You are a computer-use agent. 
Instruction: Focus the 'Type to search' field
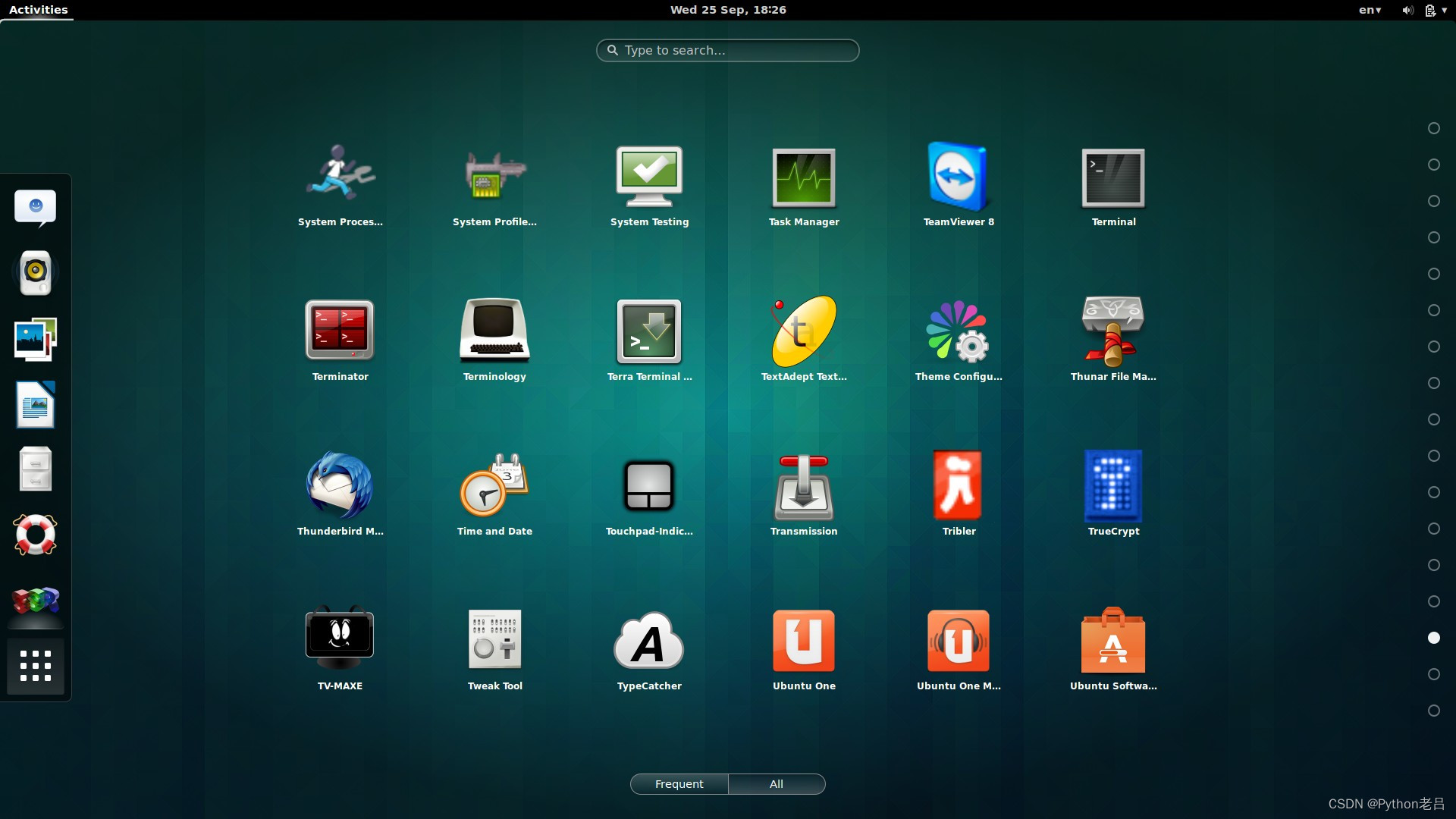point(728,50)
